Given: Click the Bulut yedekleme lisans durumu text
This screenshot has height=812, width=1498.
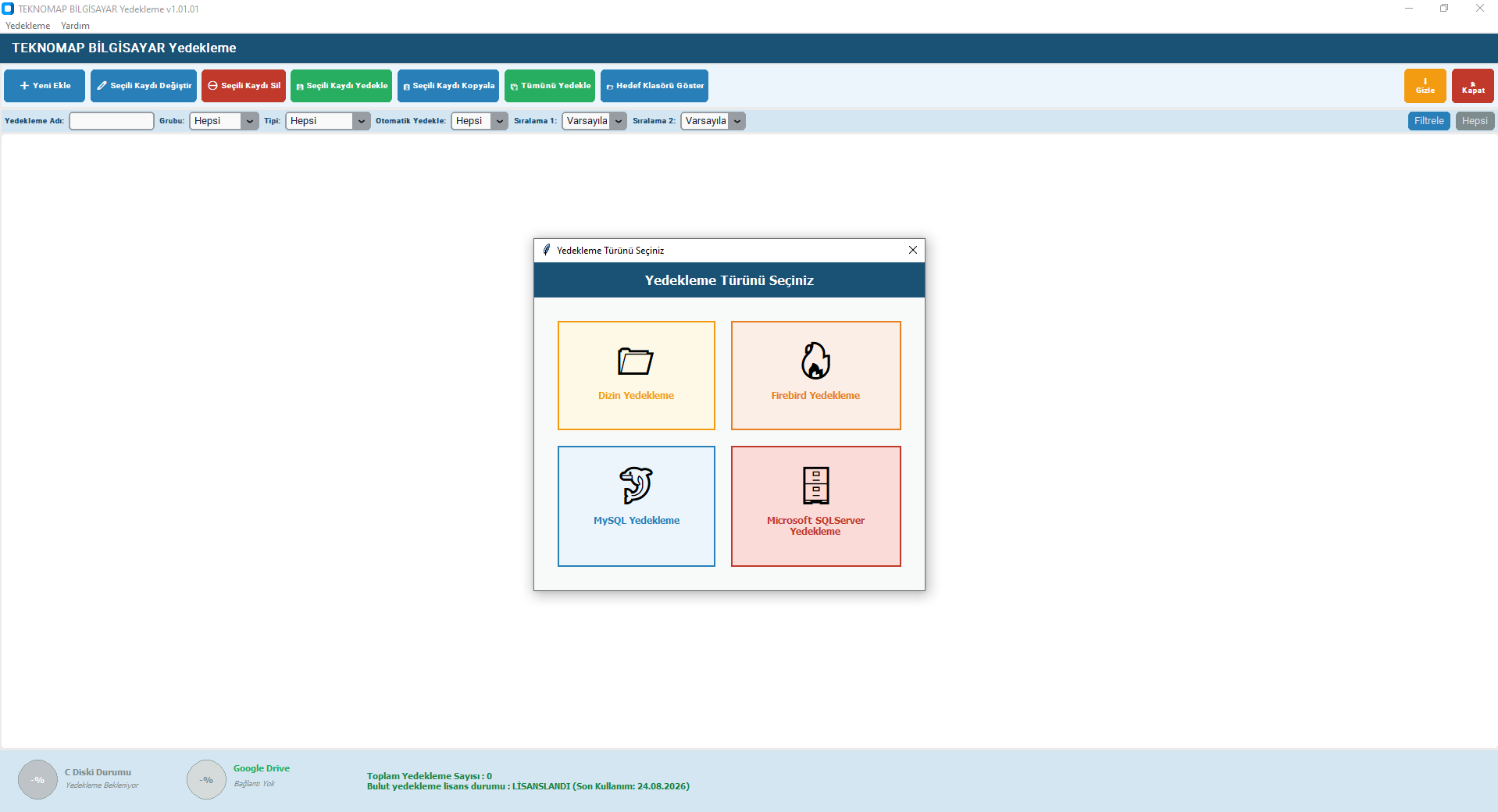Looking at the screenshot, I should pos(528,786).
